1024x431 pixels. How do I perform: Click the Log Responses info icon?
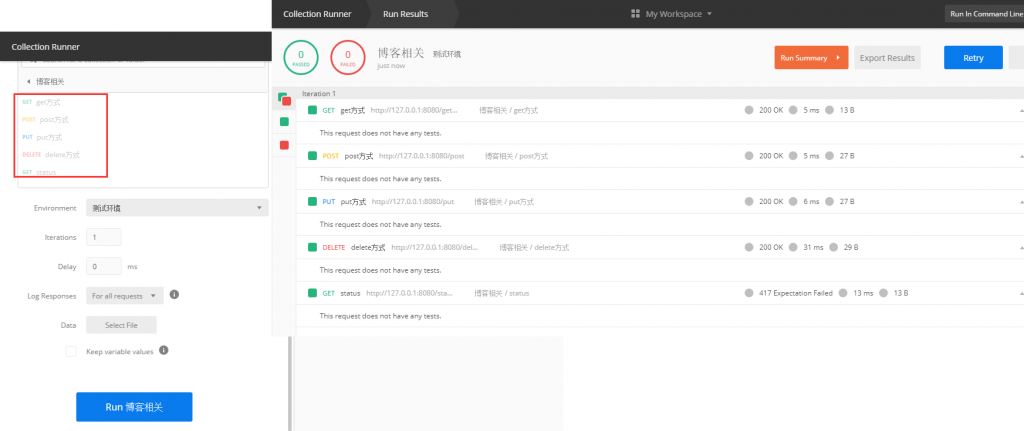point(174,295)
